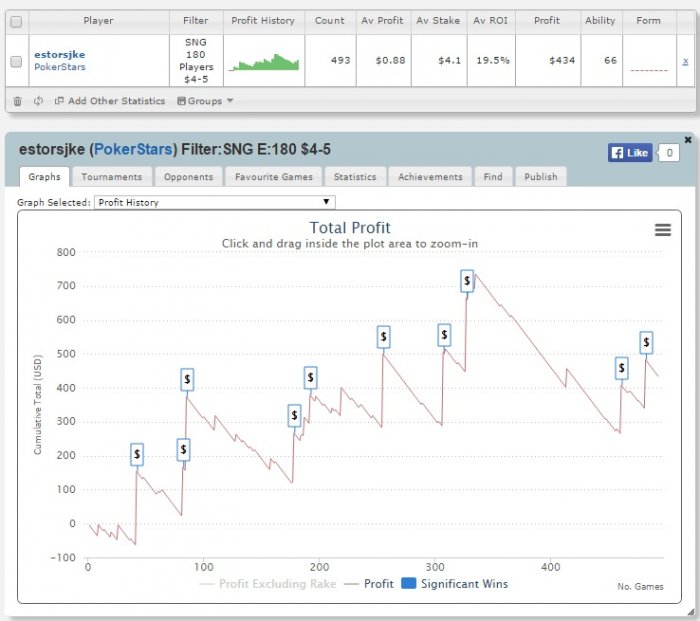Click the refresh icon next to the trash
This screenshot has width=700, height=621.
[x=38, y=101]
